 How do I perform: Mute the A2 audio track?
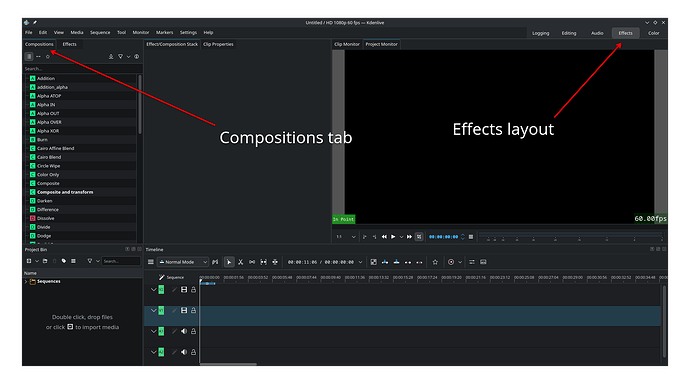184,352
